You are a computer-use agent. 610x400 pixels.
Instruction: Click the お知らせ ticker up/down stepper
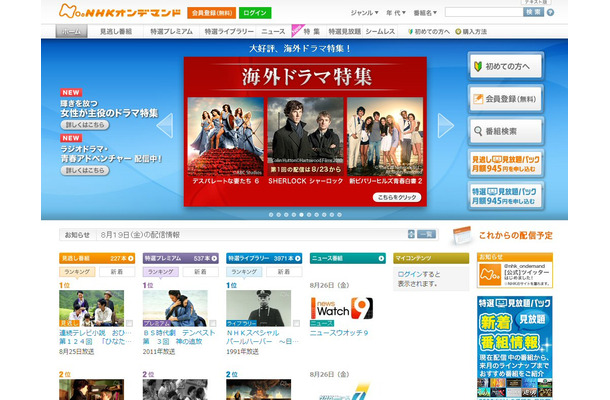411,234
